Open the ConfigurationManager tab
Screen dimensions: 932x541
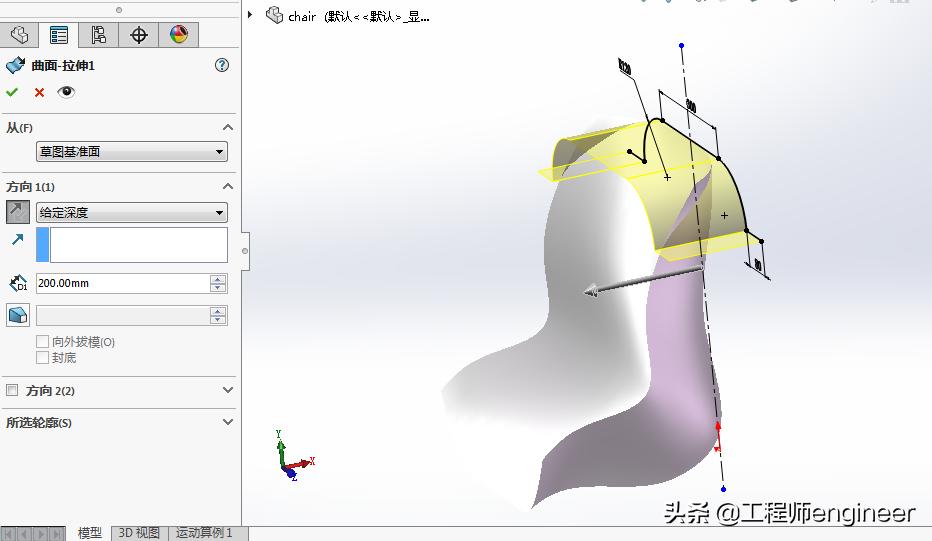click(x=98, y=35)
